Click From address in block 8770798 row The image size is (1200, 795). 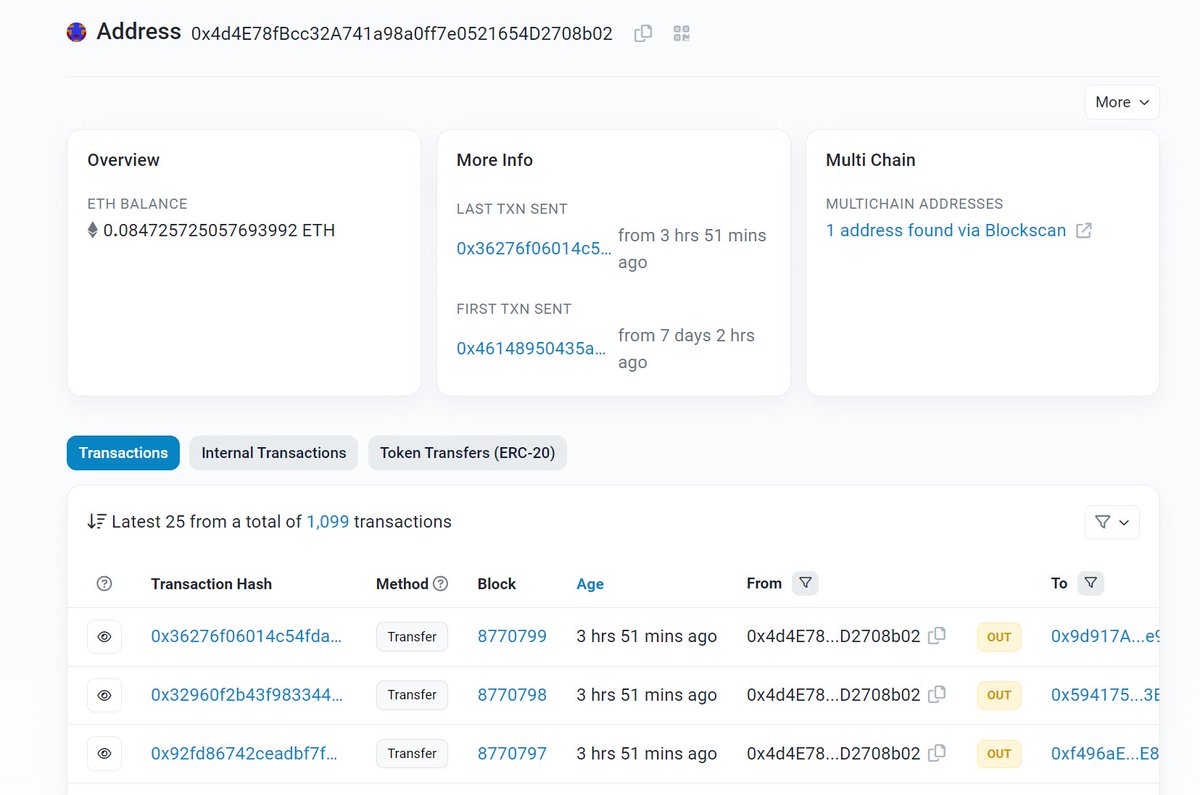833,695
